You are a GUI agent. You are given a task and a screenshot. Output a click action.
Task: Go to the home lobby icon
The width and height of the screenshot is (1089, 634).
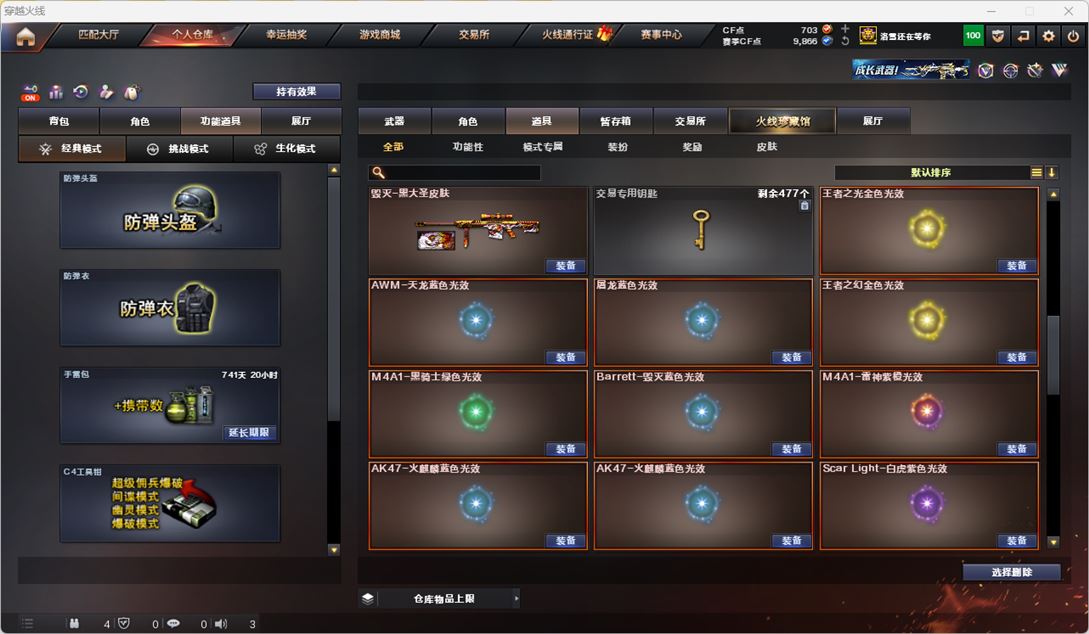click(x=25, y=37)
